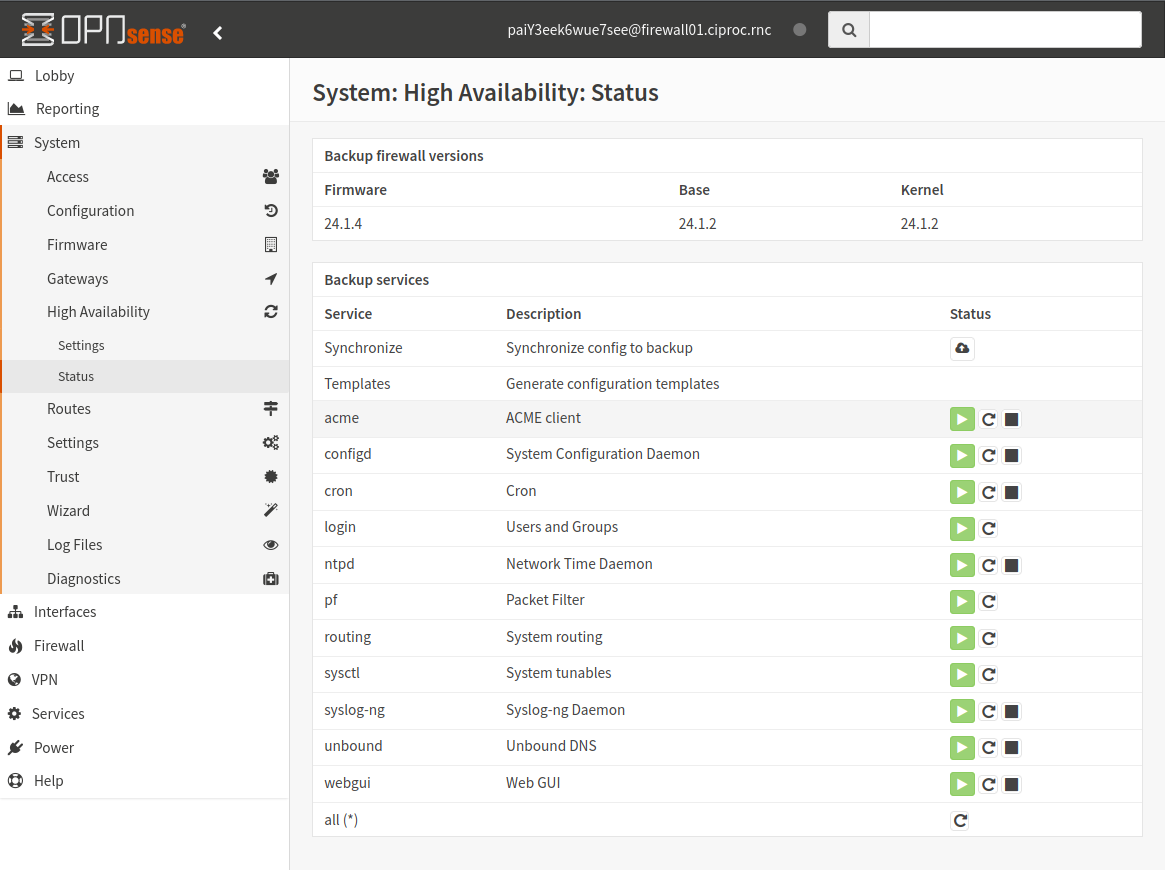Click the search magnifier icon
The width and height of the screenshot is (1165, 870).
[x=848, y=29]
